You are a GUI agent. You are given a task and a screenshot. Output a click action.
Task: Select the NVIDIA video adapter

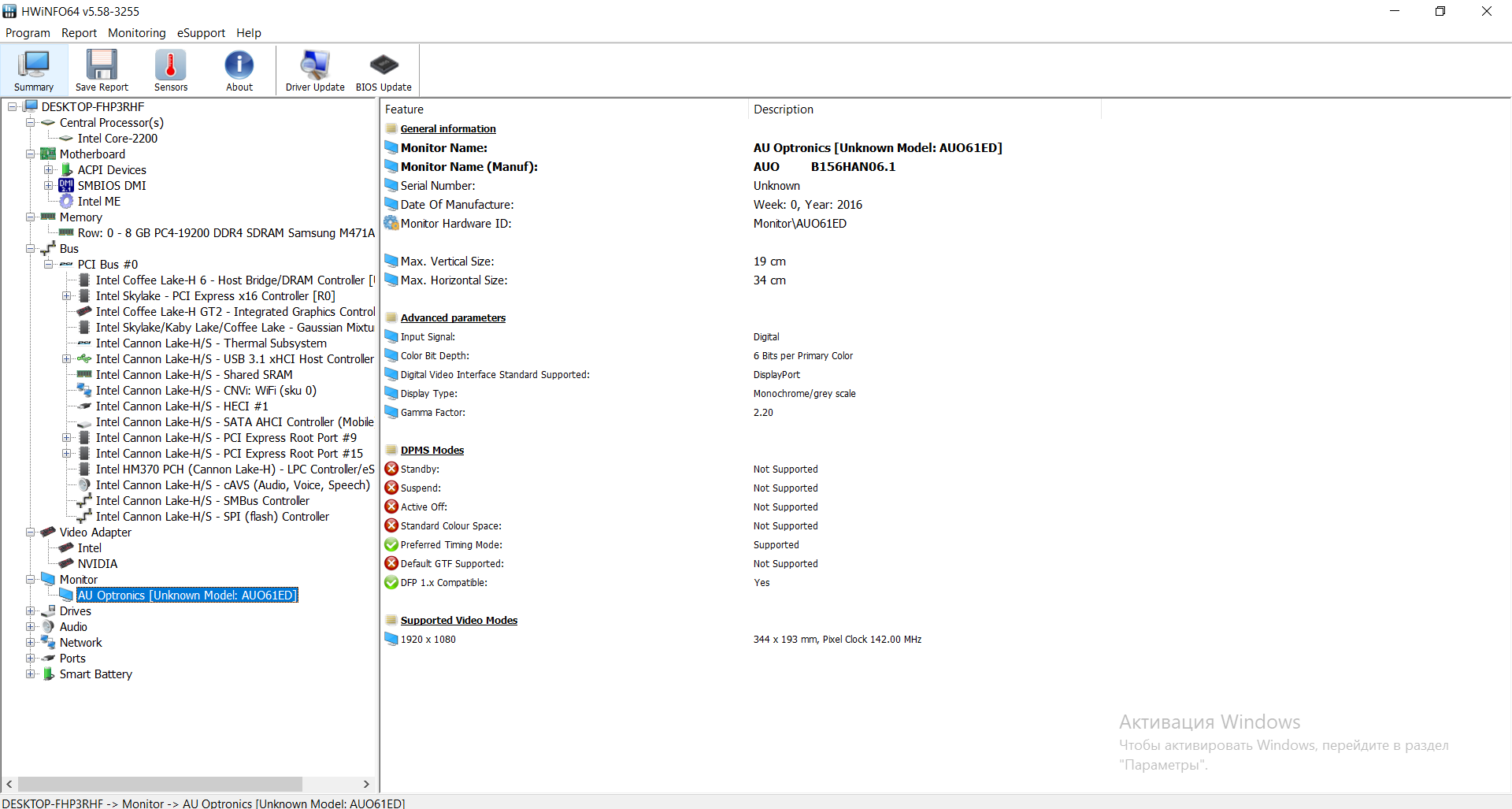(98, 564)
